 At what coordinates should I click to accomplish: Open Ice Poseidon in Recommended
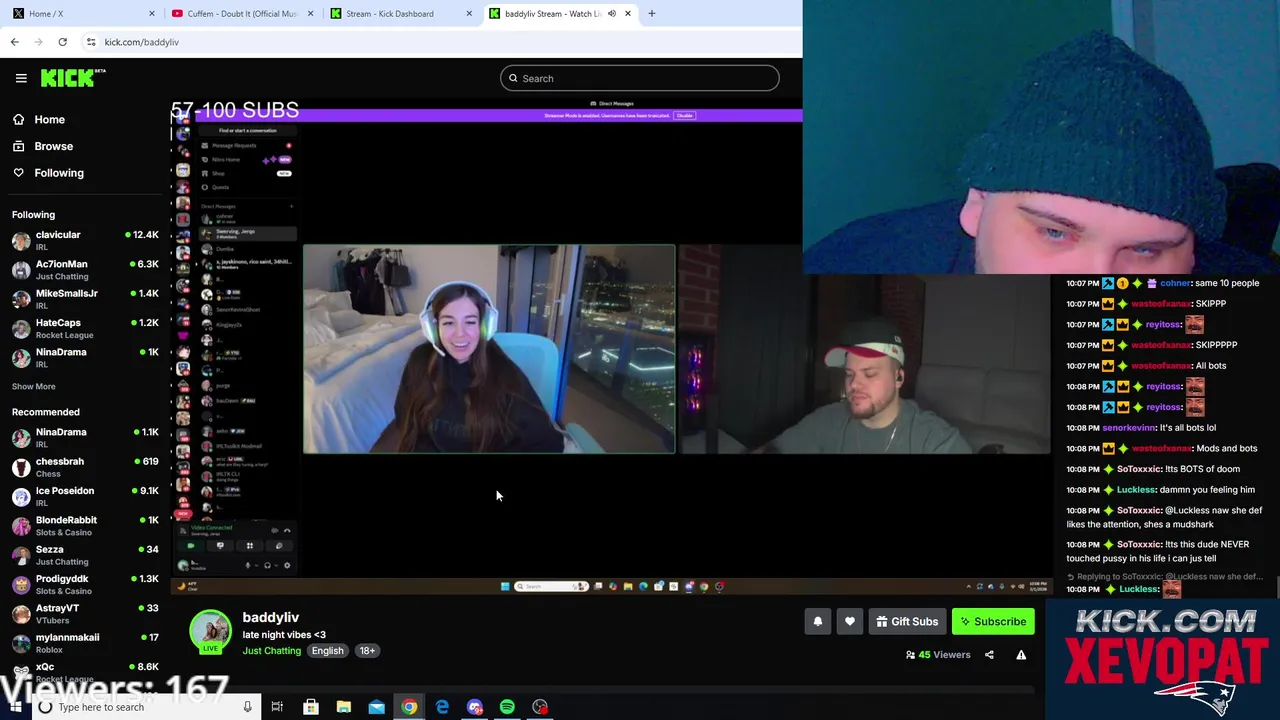(85, 497)
